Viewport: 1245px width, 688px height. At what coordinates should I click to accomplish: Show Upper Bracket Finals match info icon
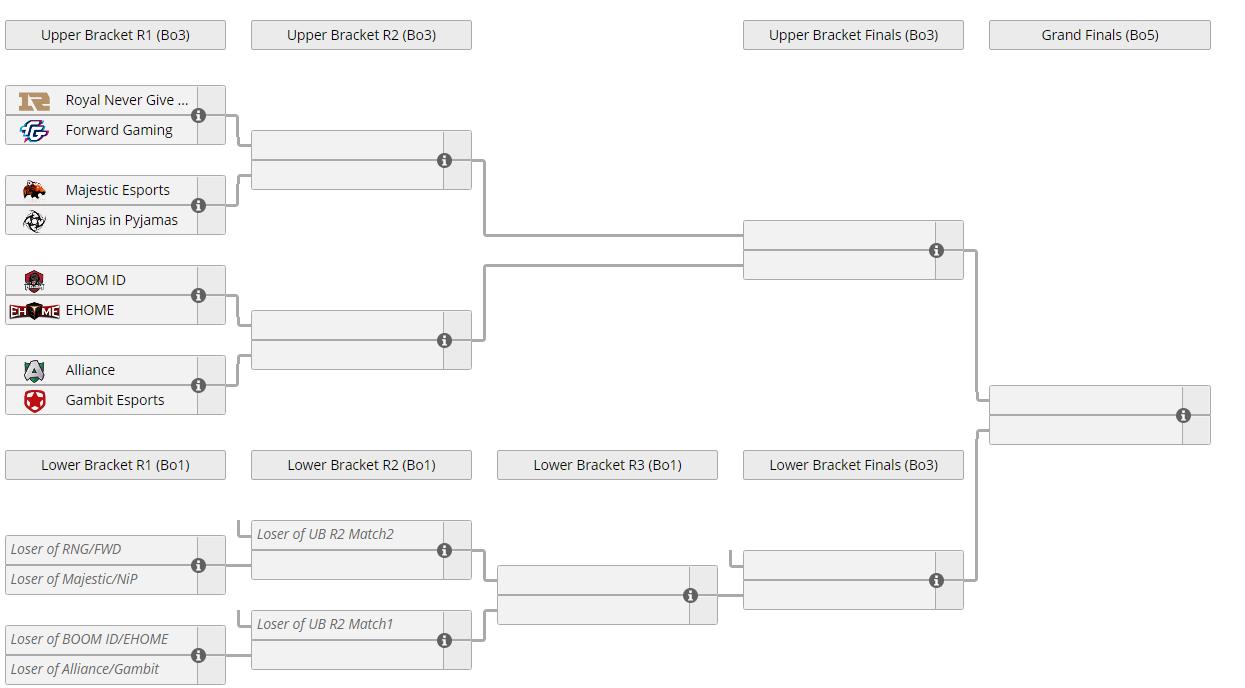pos(936,250)
